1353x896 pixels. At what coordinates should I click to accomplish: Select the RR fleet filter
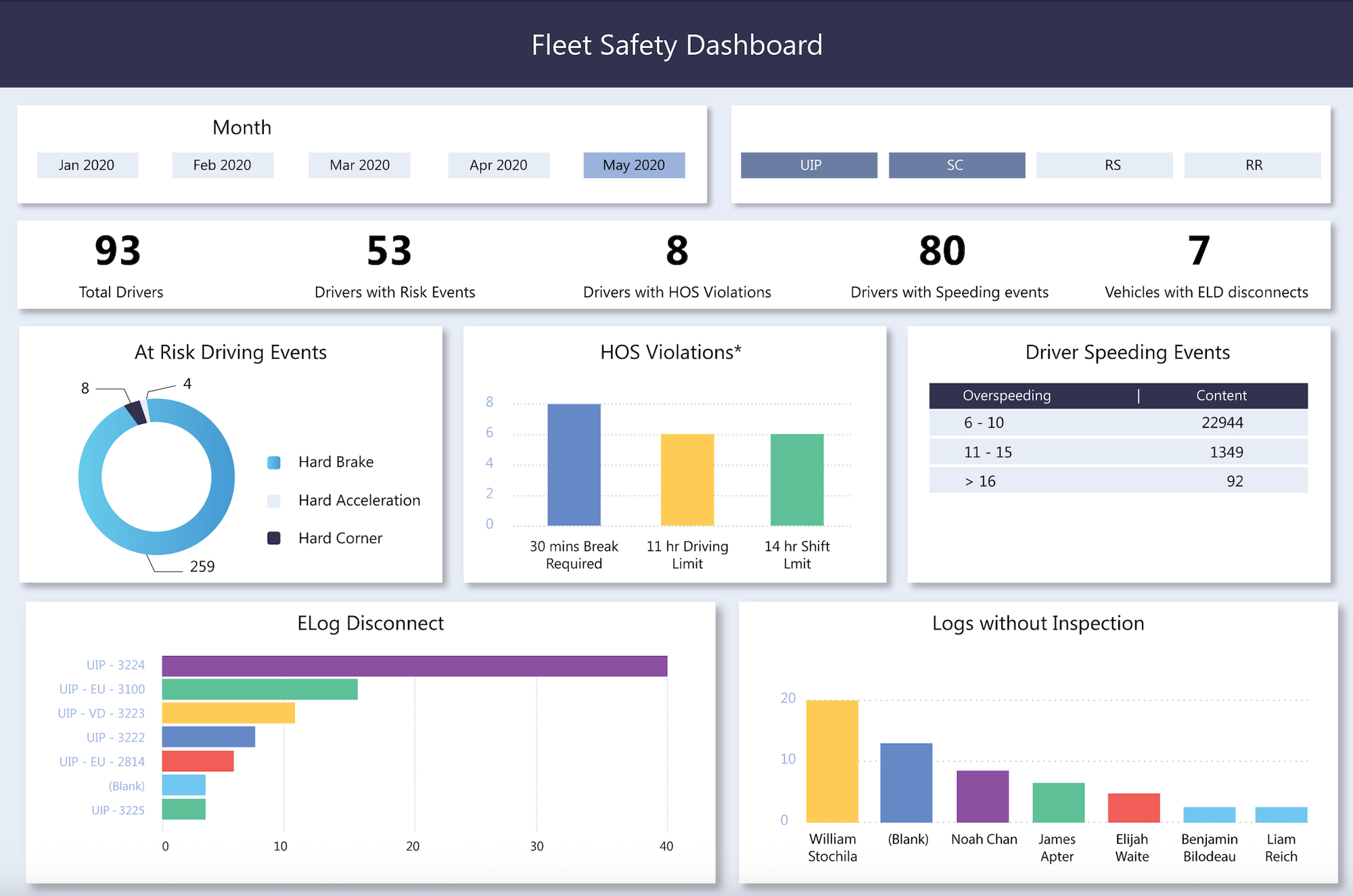point(1252,165)
